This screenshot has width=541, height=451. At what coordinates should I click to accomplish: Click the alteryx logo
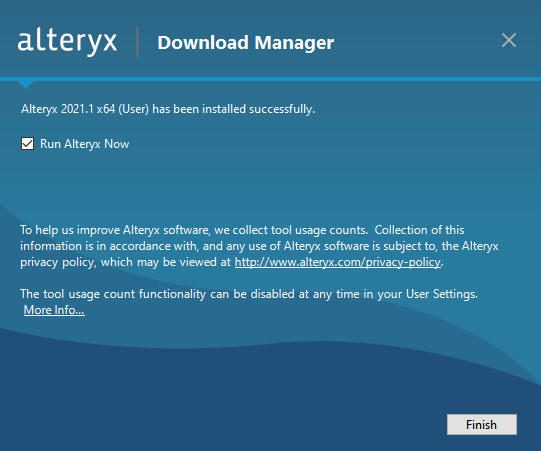[67, 42]
